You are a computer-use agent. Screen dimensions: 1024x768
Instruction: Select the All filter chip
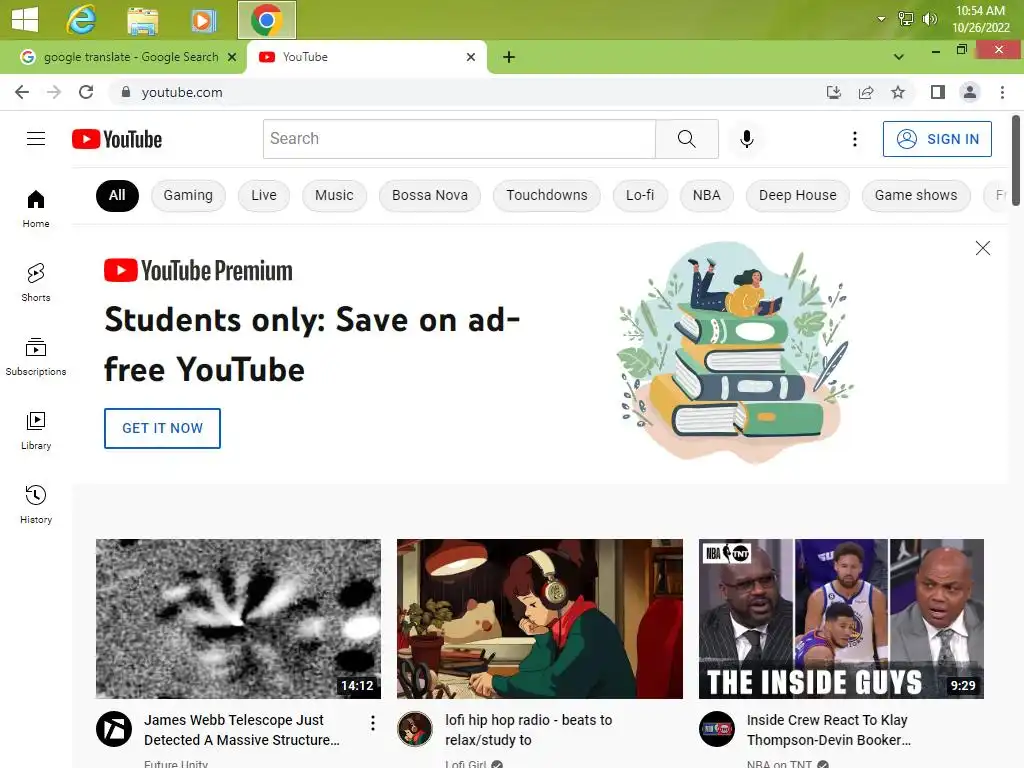coord(117,195)
